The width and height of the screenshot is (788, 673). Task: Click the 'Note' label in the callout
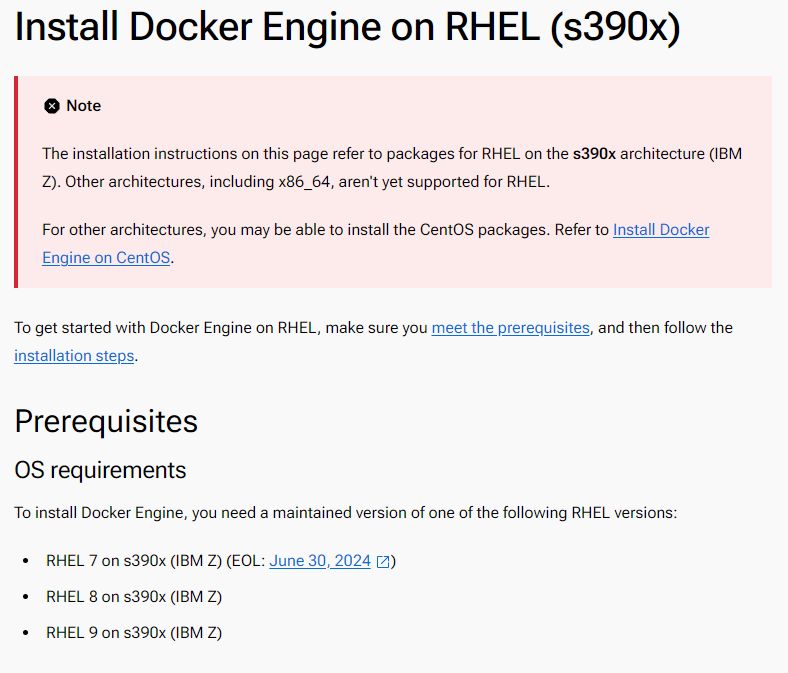[x=83, y=106]
